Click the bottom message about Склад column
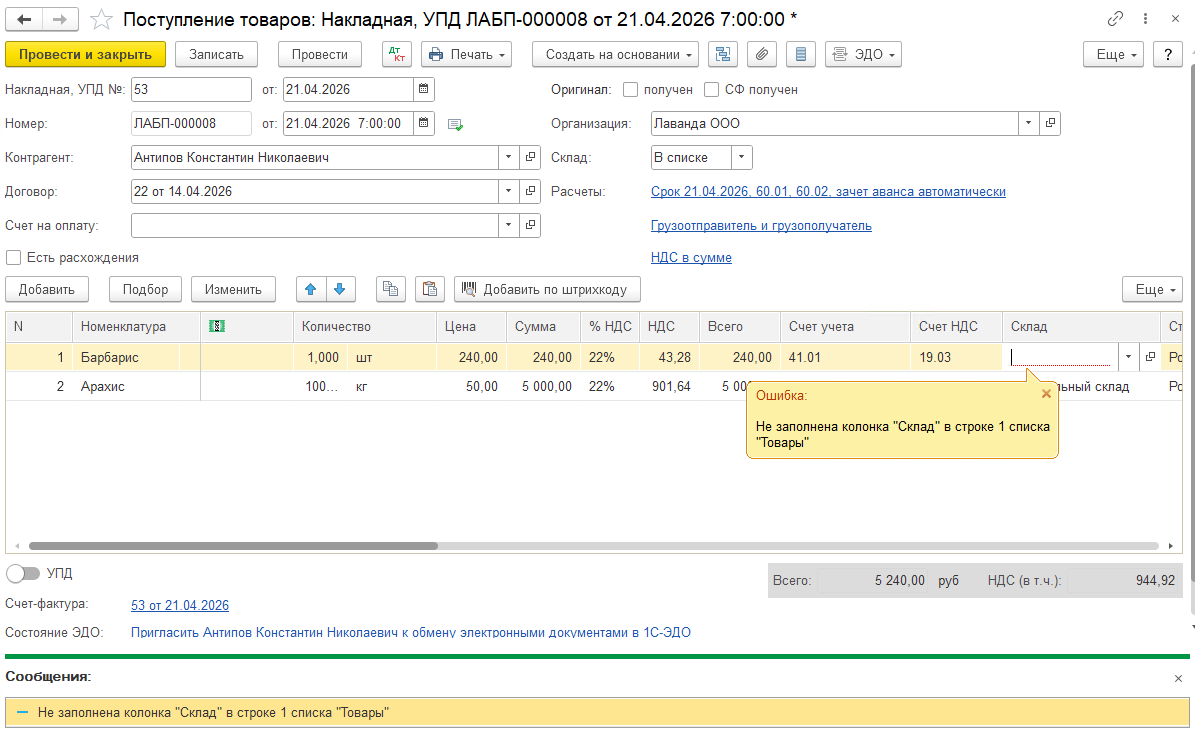Screen dimensions: 1195x732 point(598,712)
